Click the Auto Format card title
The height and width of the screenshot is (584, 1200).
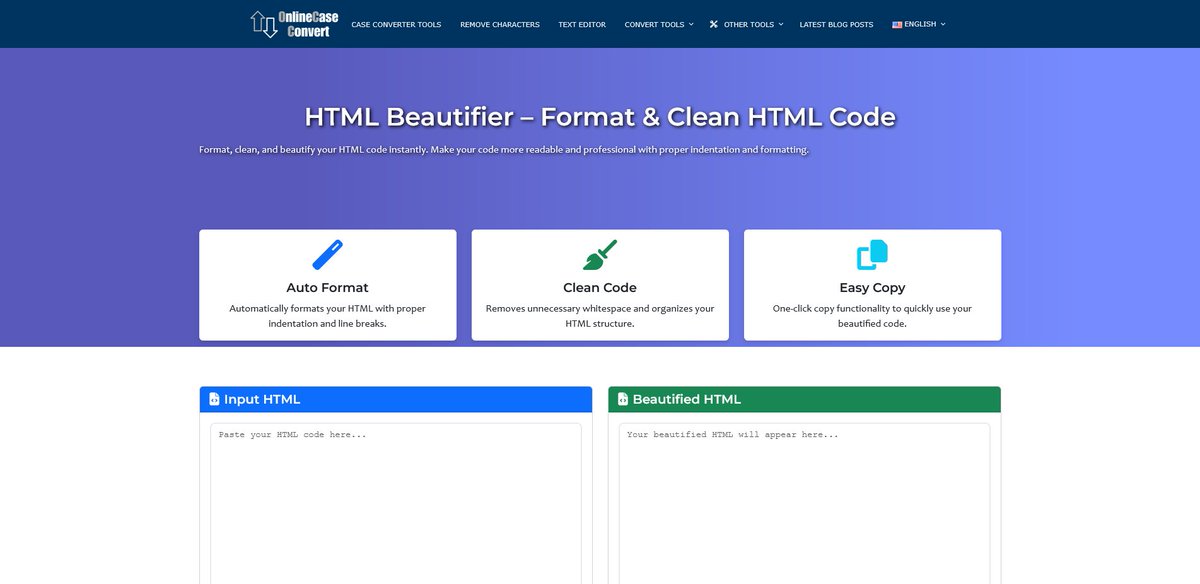click(328, 288)
